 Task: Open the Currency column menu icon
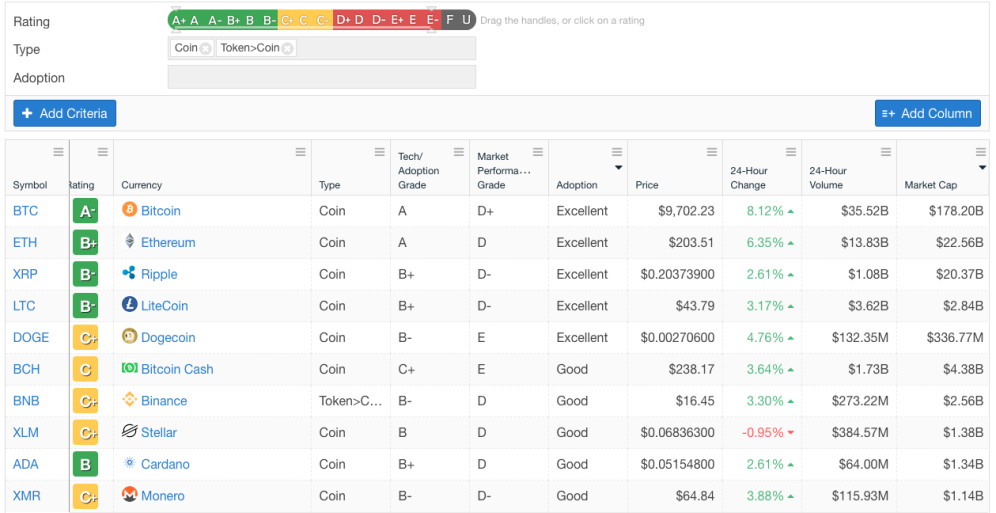click(300, 152)
